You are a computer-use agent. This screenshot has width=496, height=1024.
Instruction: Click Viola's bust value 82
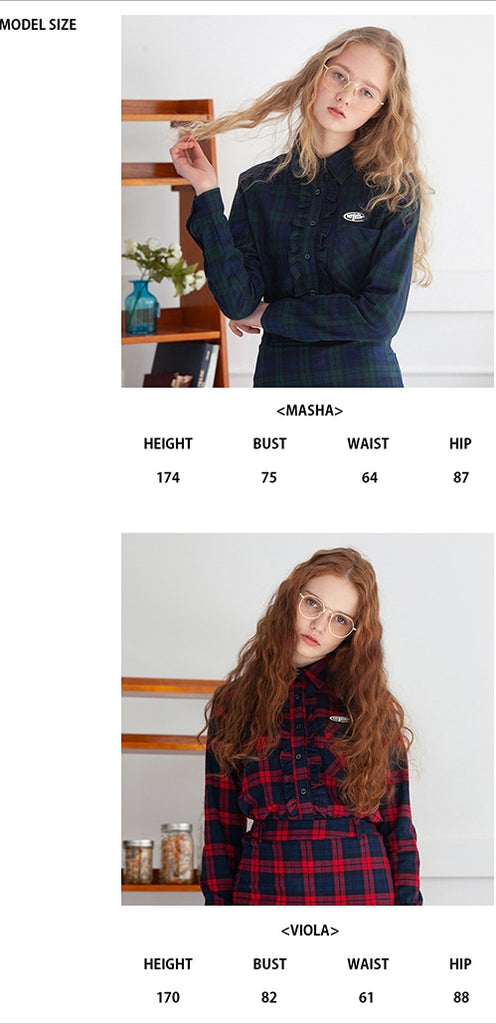point(269,998)
